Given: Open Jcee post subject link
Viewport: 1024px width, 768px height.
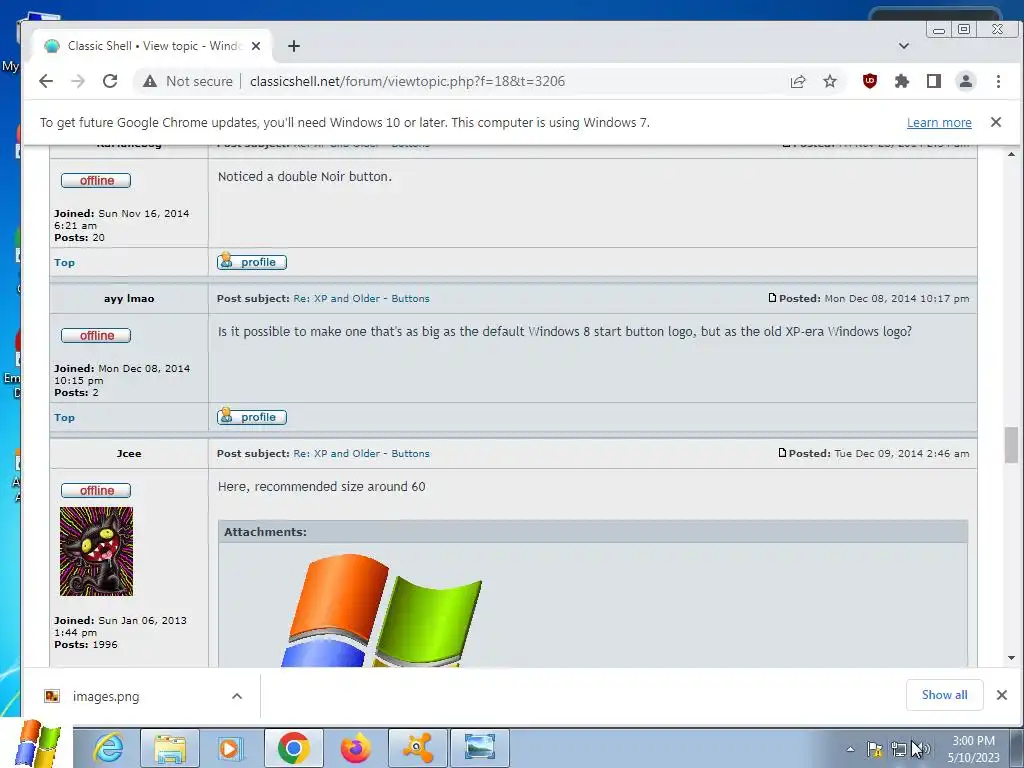Looking at the screenshot, I should tap(361, 453).
